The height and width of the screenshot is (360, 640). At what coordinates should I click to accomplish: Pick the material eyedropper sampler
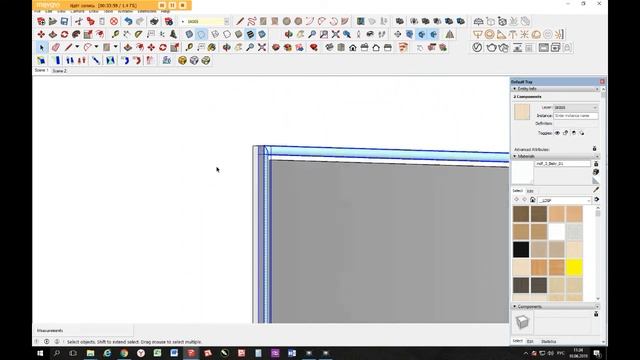pyautogui.click(x=596, y=189)
